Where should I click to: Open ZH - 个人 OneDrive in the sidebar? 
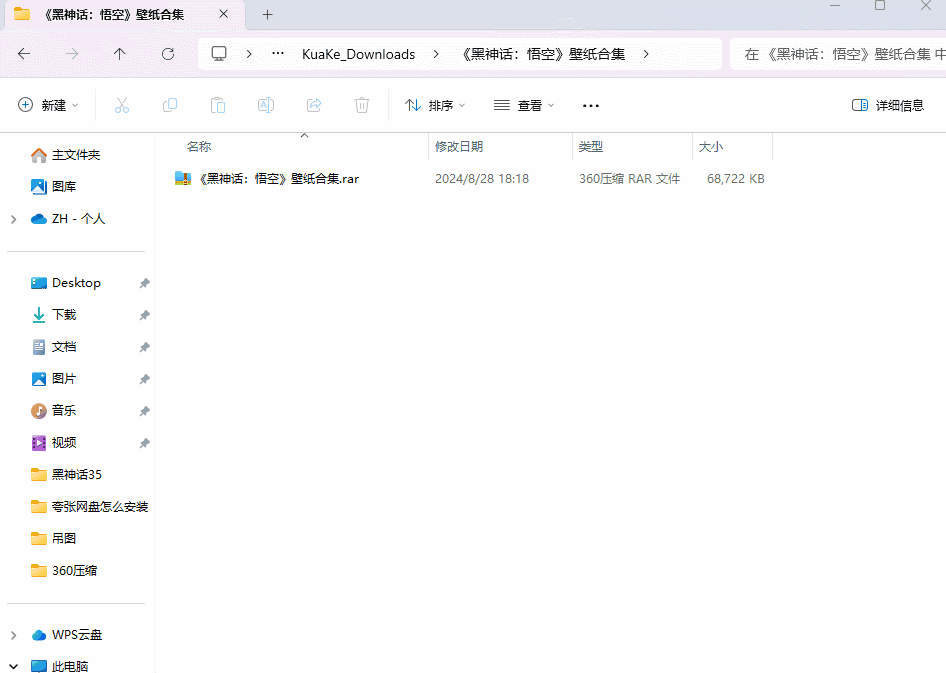[x=68, y=219]
